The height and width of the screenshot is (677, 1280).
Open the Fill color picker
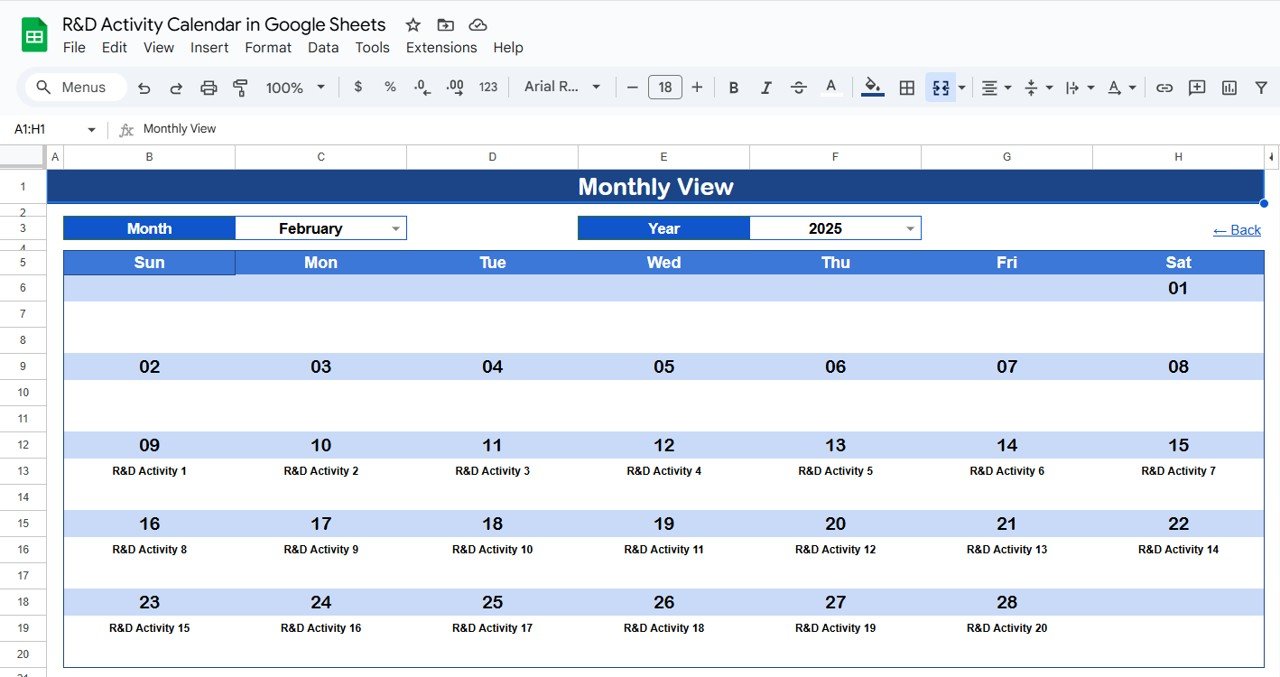(871, 87)
